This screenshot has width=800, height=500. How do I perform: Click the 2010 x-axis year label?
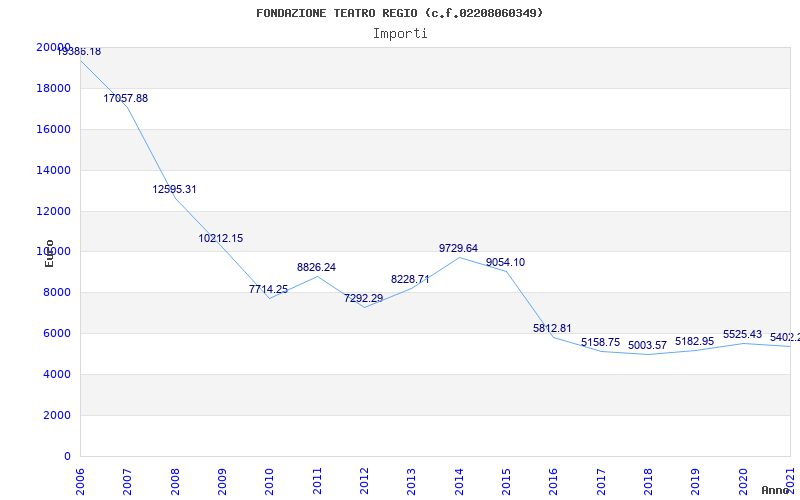(x=269, y=482)
